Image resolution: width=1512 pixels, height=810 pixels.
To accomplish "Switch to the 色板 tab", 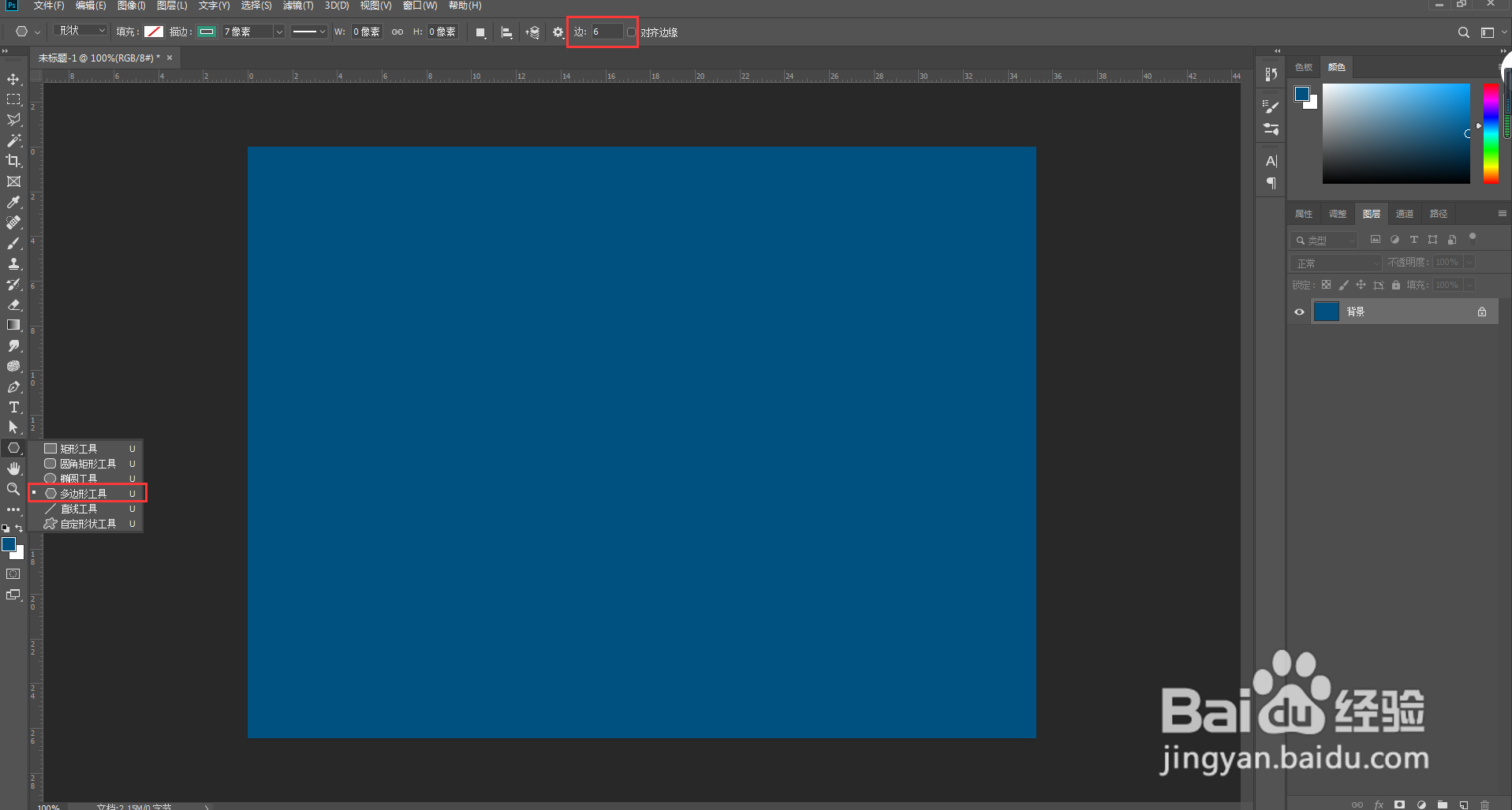I will coord(1304,67).
